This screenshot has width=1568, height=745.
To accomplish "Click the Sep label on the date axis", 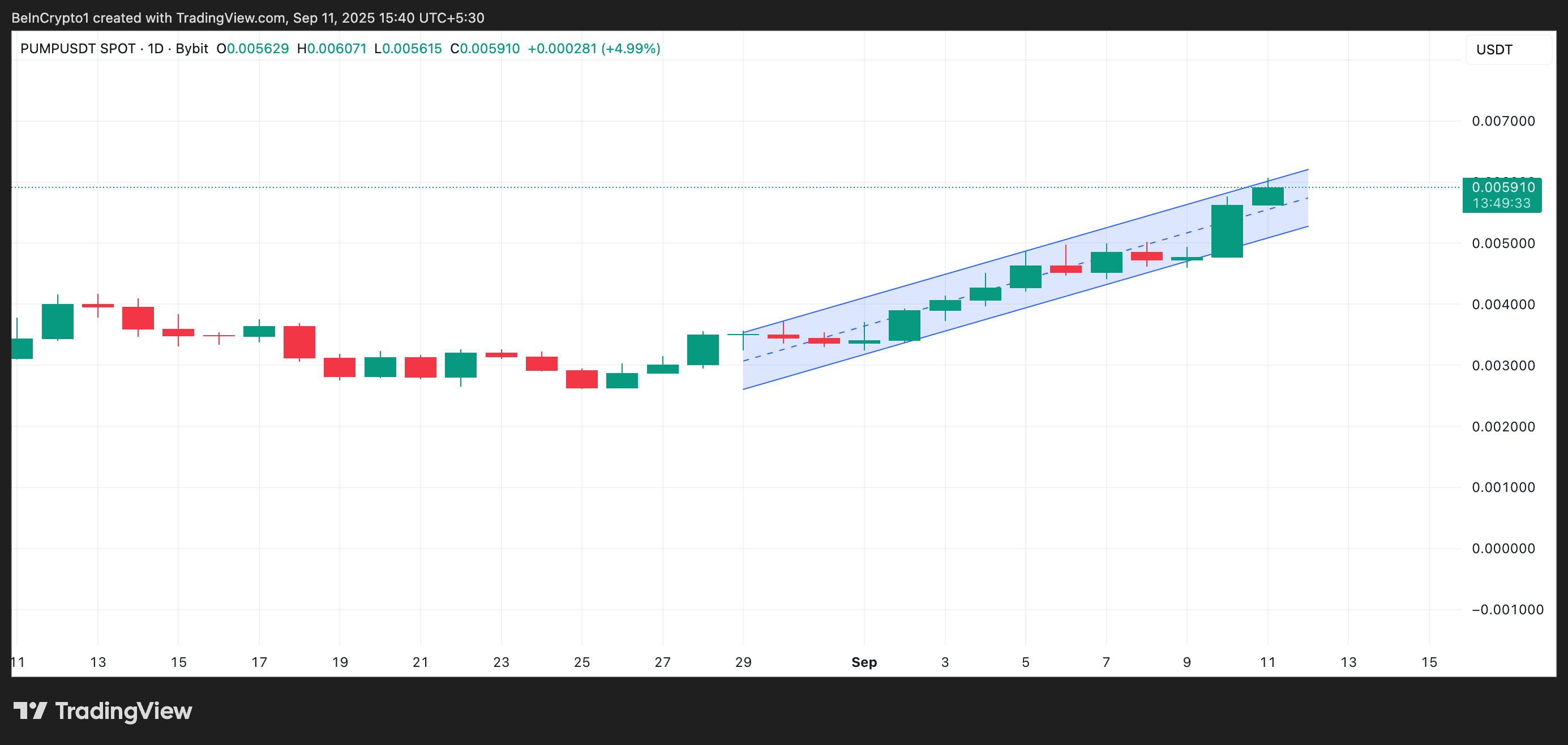I will pyautogui.click(x=864, y=662).
